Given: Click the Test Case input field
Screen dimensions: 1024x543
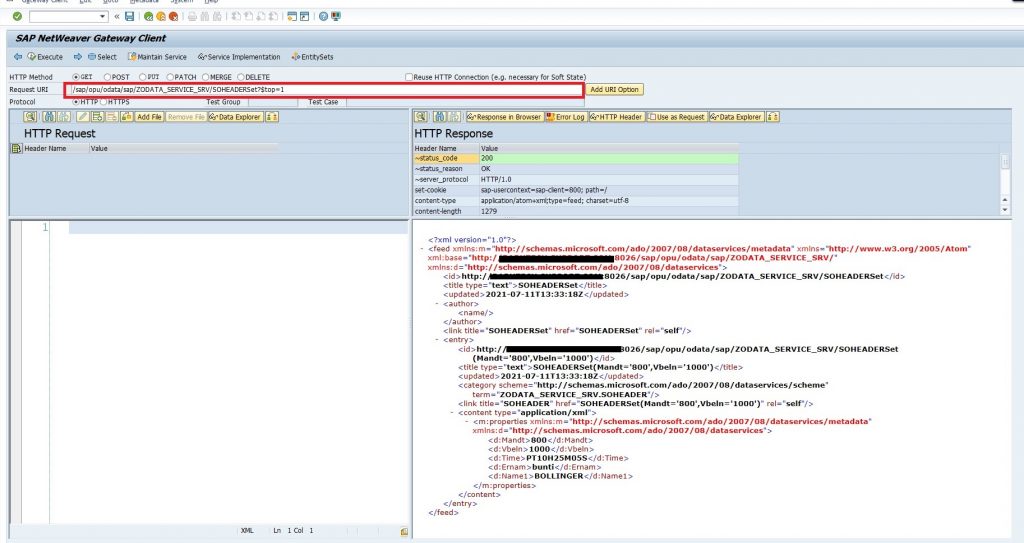Looking at the screenshot, I should tap(465, 102).
